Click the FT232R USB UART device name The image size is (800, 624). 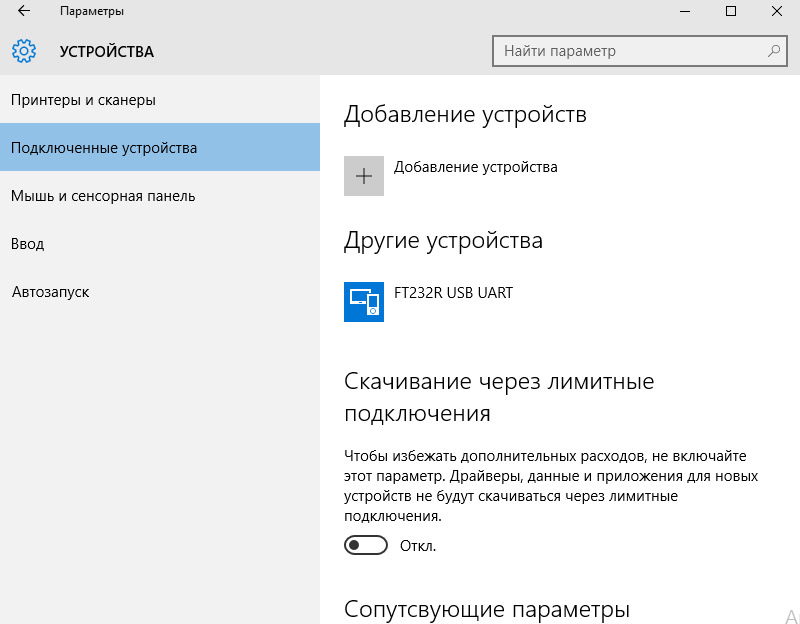[x=453, y=293]
